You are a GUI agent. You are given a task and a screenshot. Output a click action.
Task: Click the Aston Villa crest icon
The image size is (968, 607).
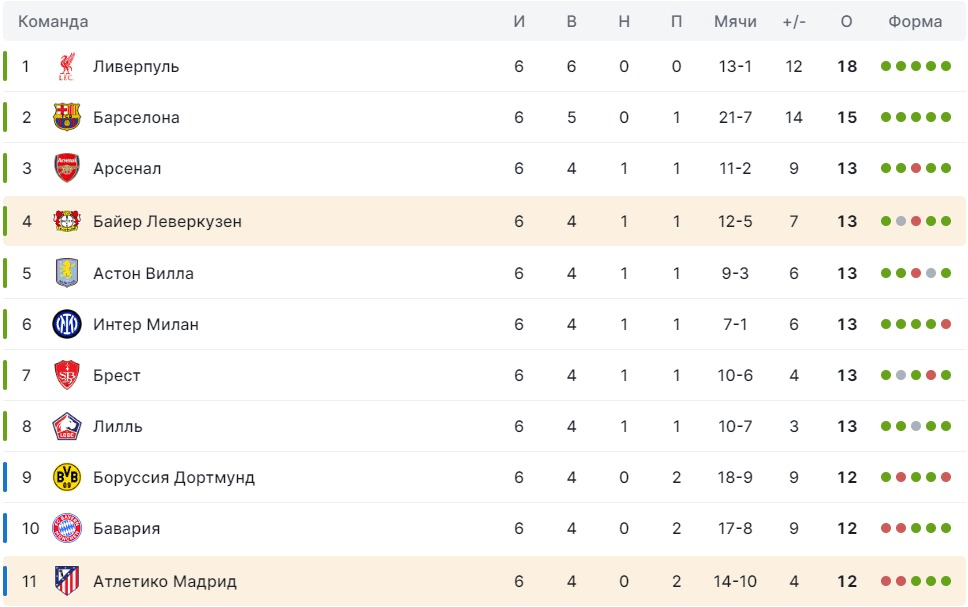click(x=67, y=273)
